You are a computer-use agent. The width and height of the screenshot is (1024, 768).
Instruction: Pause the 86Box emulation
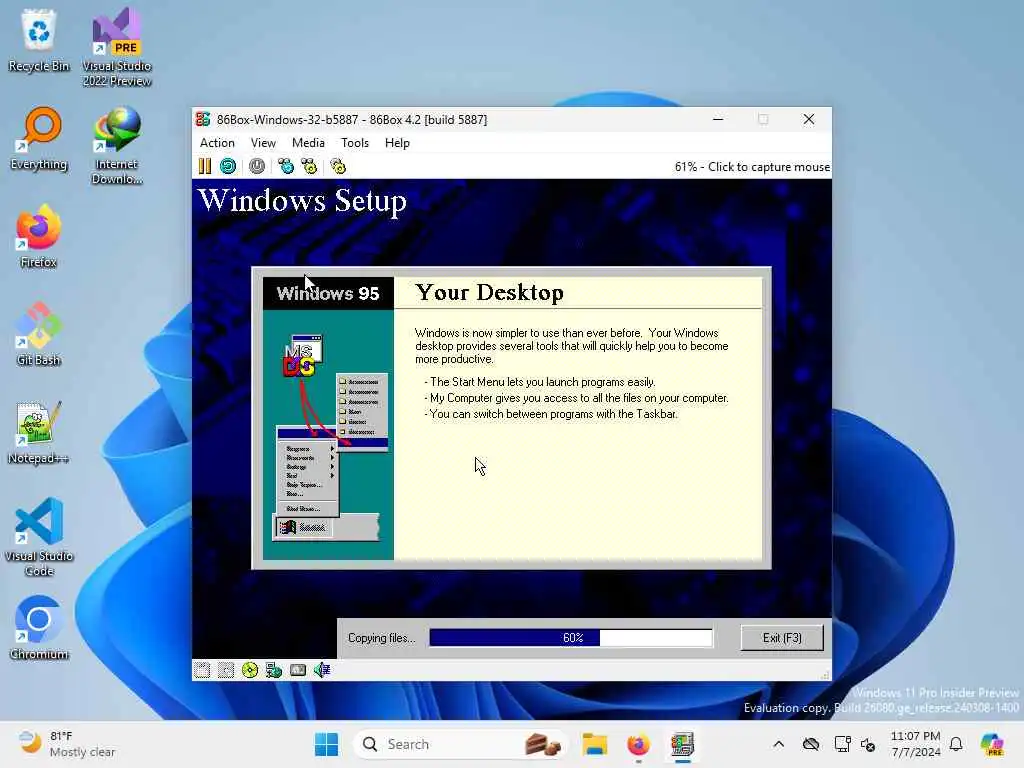[204, 167]
